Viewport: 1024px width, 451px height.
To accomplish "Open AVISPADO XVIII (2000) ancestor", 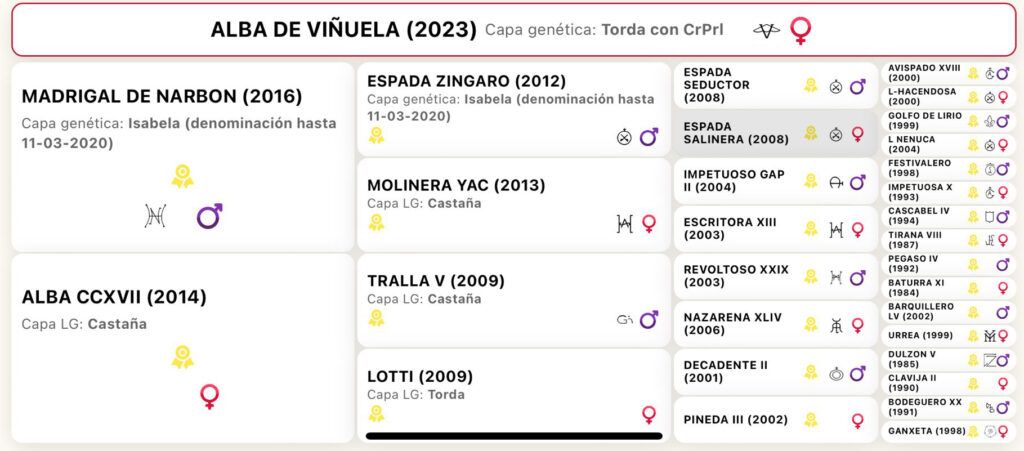I will 950,73.
